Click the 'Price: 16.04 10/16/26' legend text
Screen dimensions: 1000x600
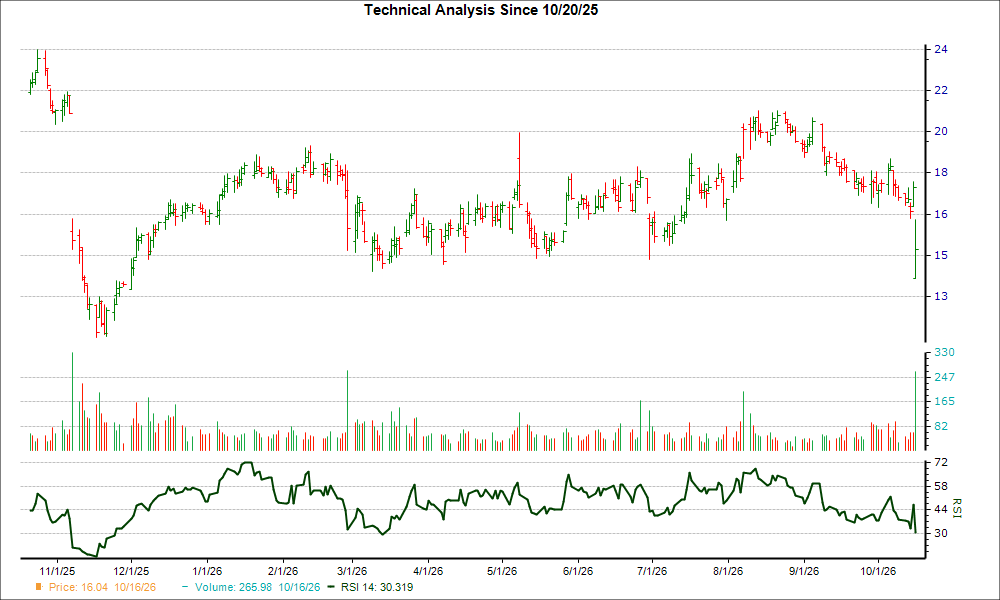pyautogui.click(x=102, y=587)
